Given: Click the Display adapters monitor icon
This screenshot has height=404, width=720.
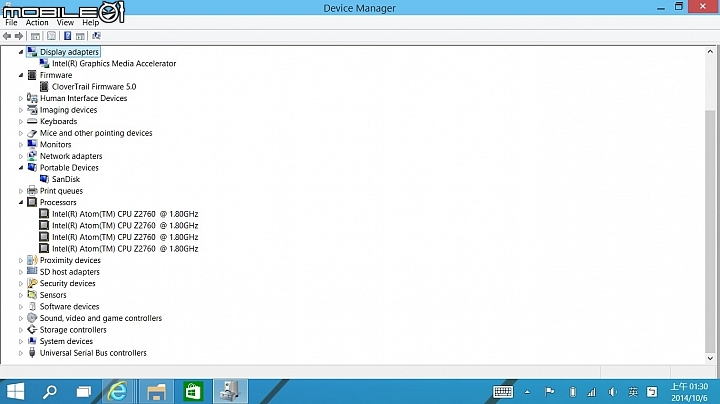Looking at the screenshot, I should (x=32, y=51).
